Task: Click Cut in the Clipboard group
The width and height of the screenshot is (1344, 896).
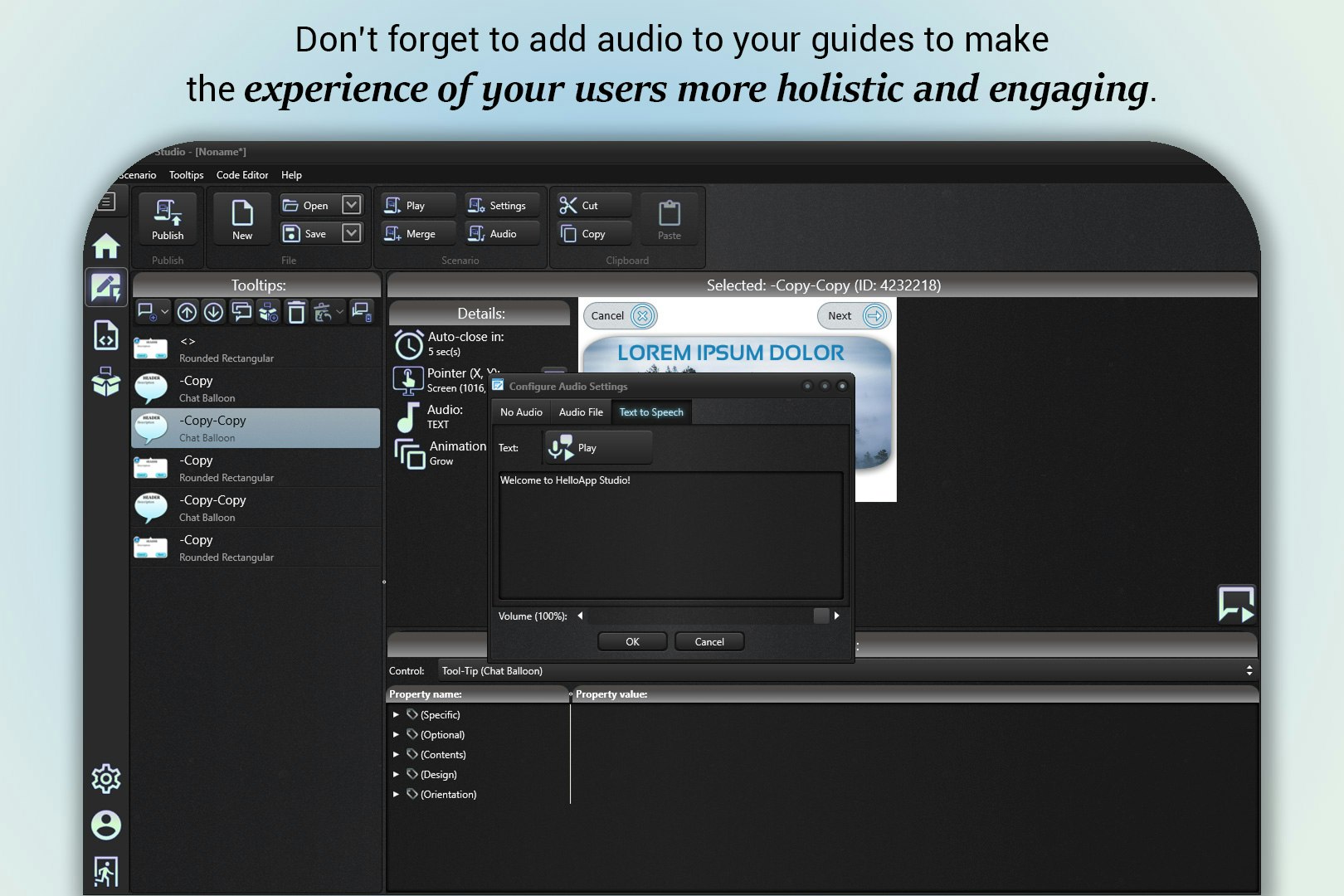Action: 594,206
